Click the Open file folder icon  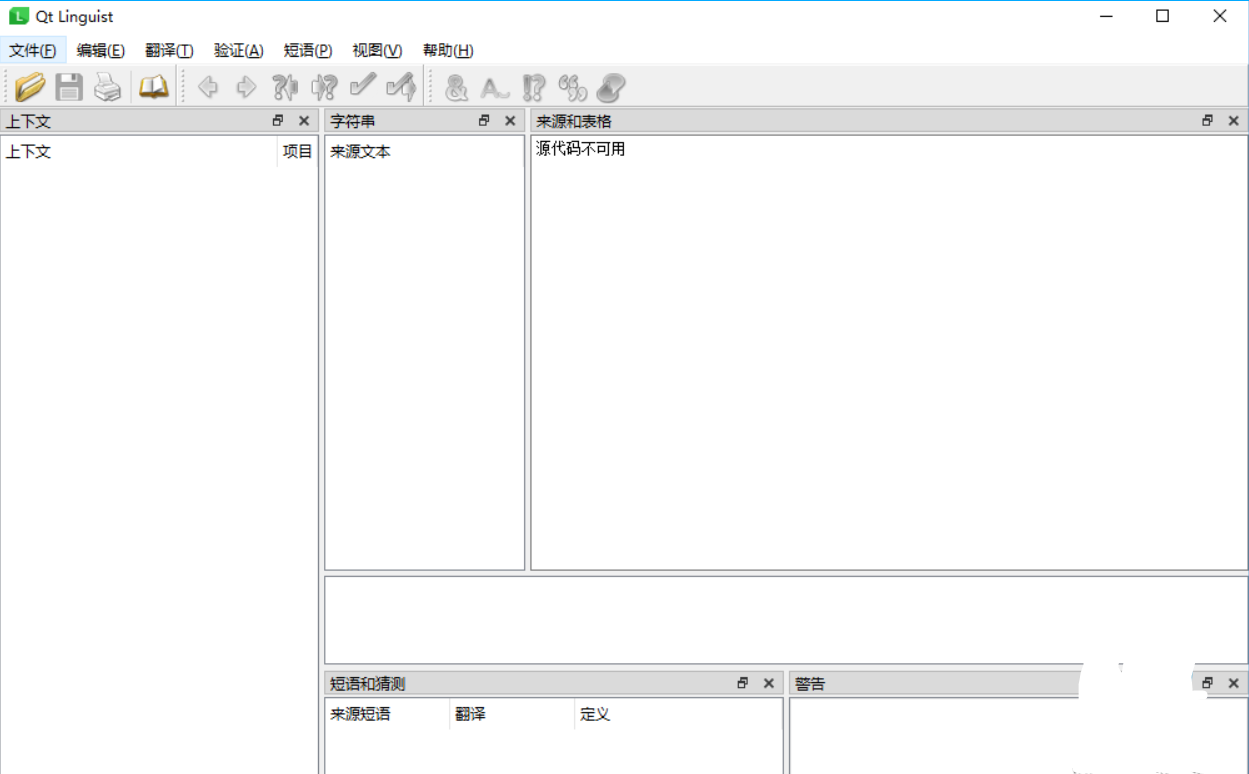click(x=30, y=88)
